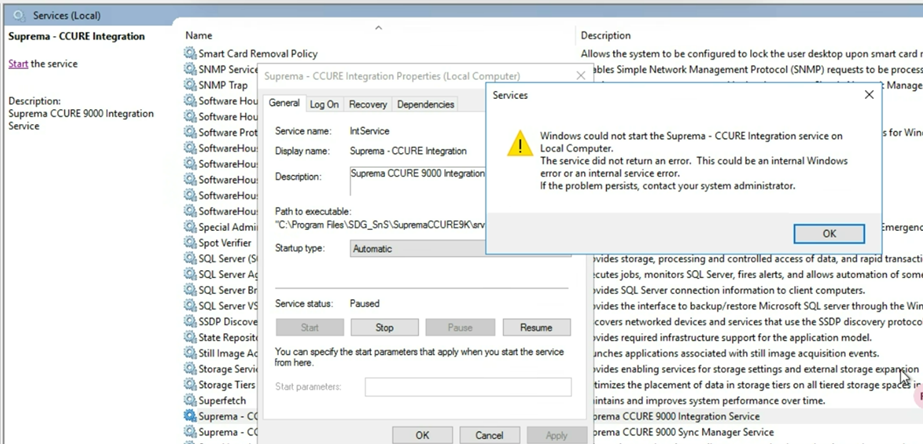The width and height of the screenshot is (923, 444).
Task: Click Suprema CCURE 9000 Sync Manager Service description
Action: (x=681, y=432)
